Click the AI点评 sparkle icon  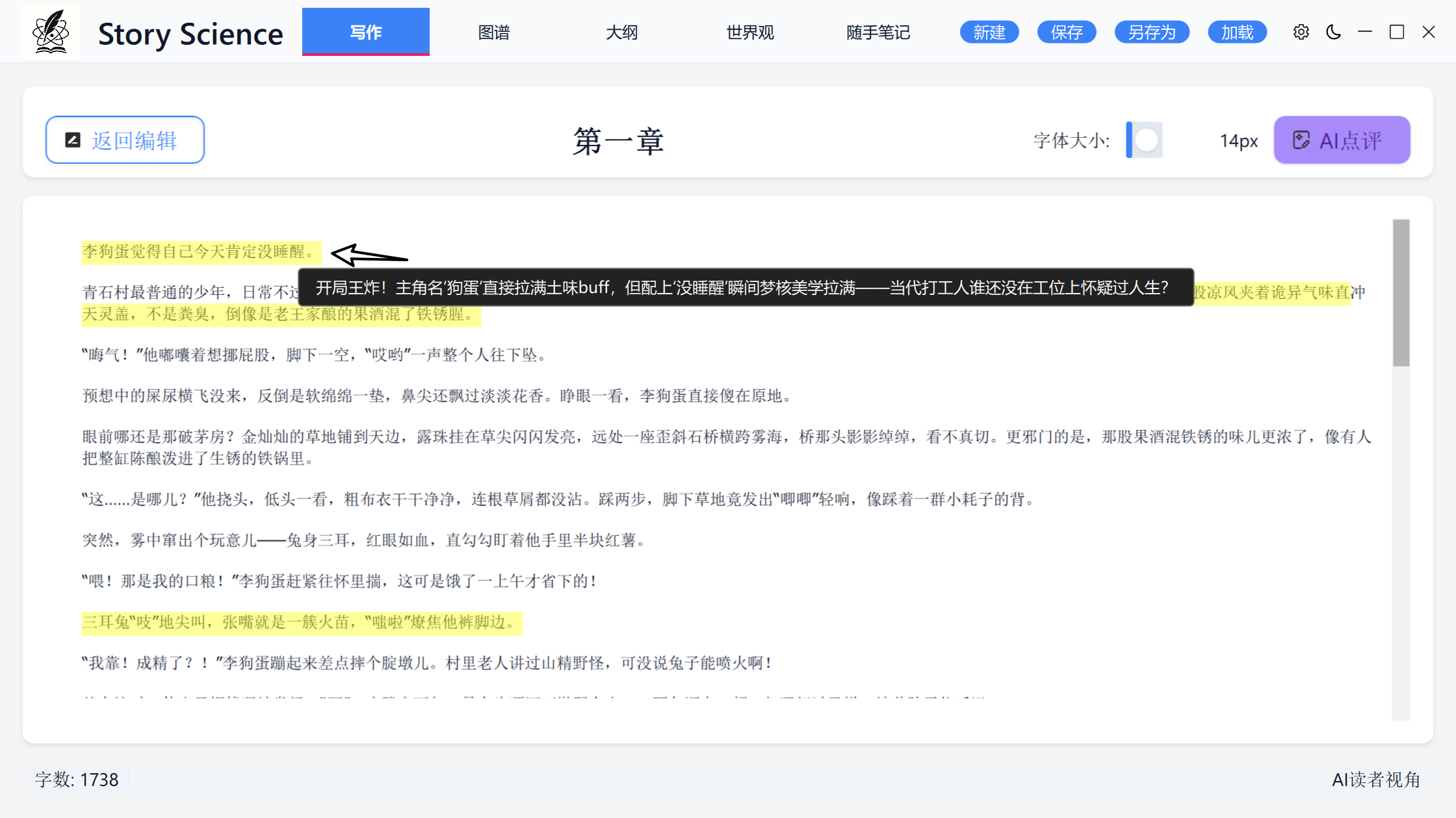click(1301, 140)
